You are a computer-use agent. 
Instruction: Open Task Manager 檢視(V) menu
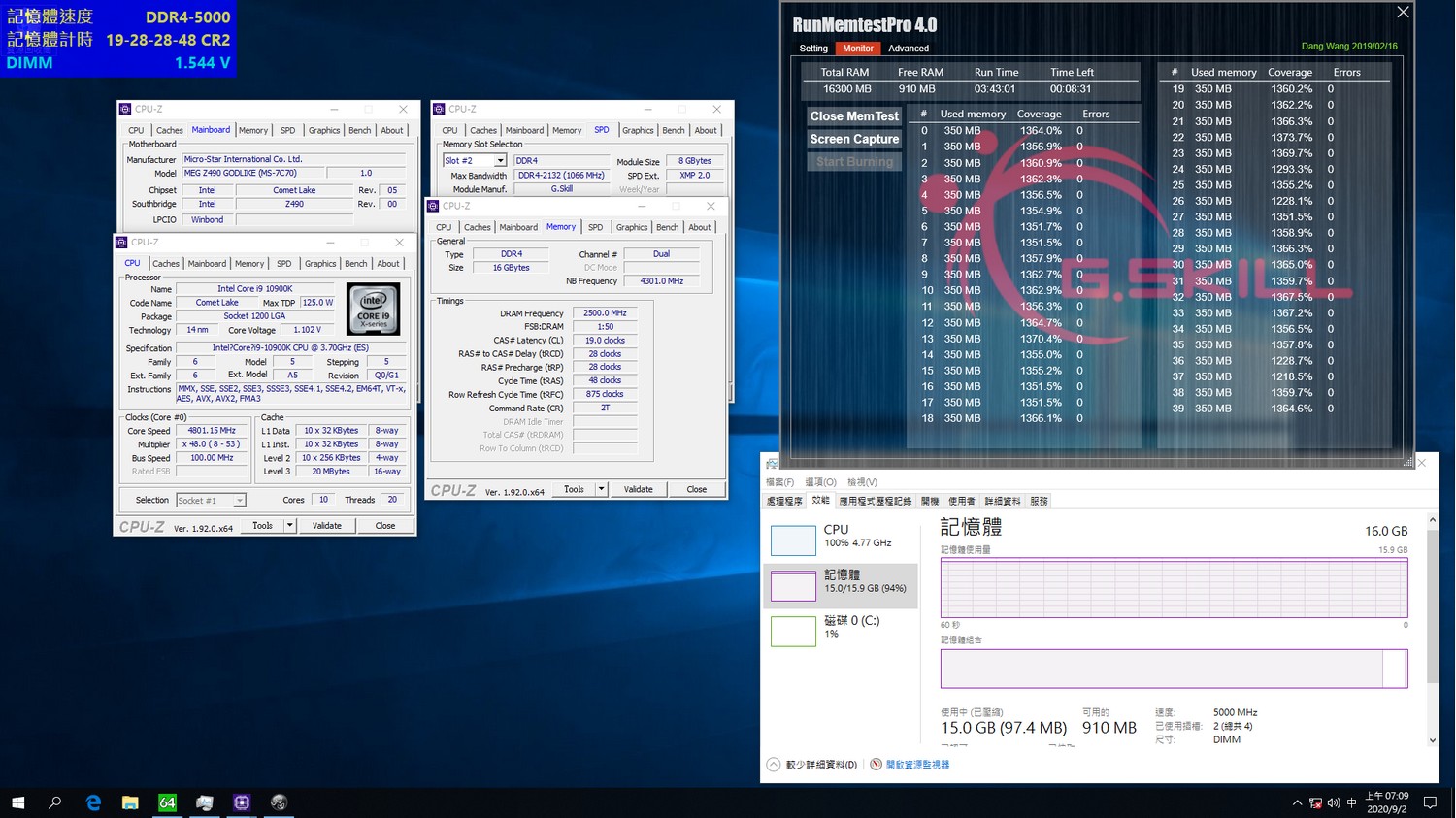(862, 482)
